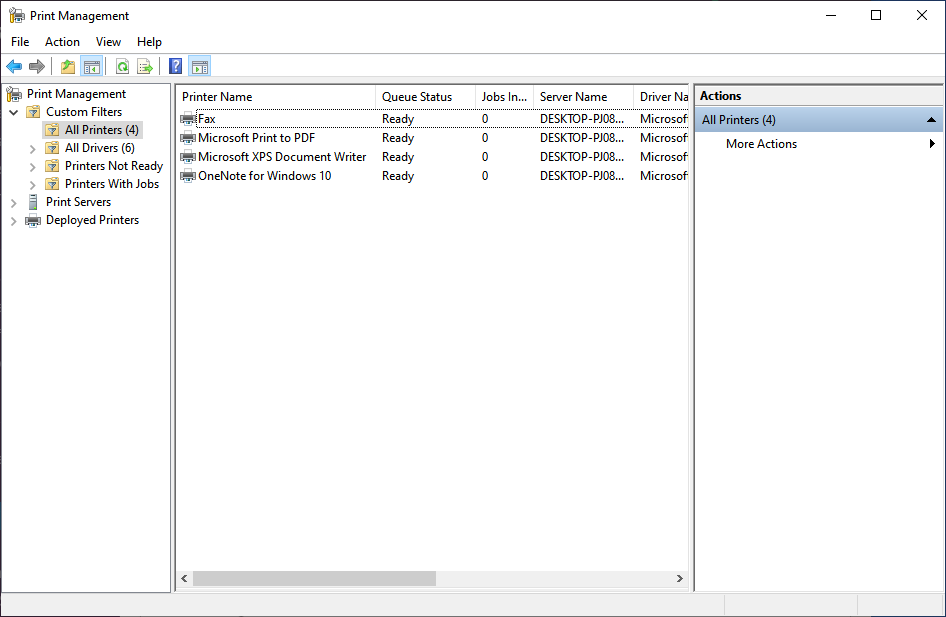Maximize the Print Management window
Viewport: 946px width, 617px height.
(876, 16)
